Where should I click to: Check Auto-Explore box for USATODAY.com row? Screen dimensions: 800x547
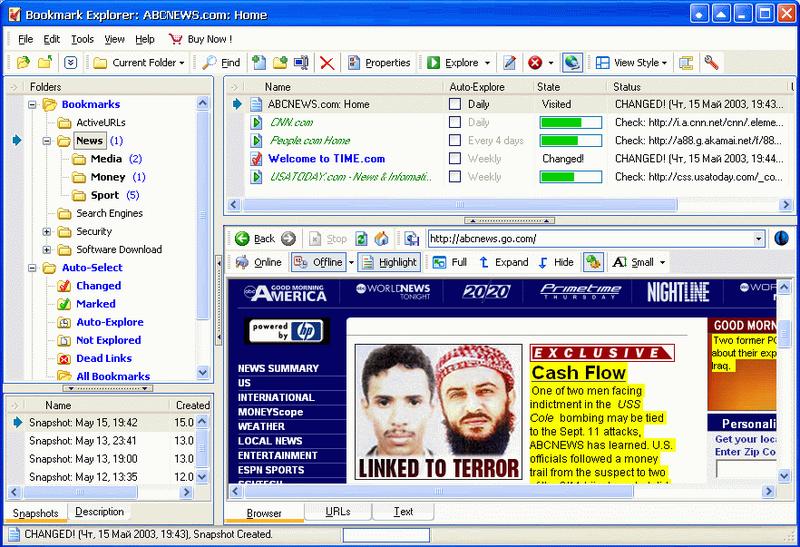(x=455, y=177)
